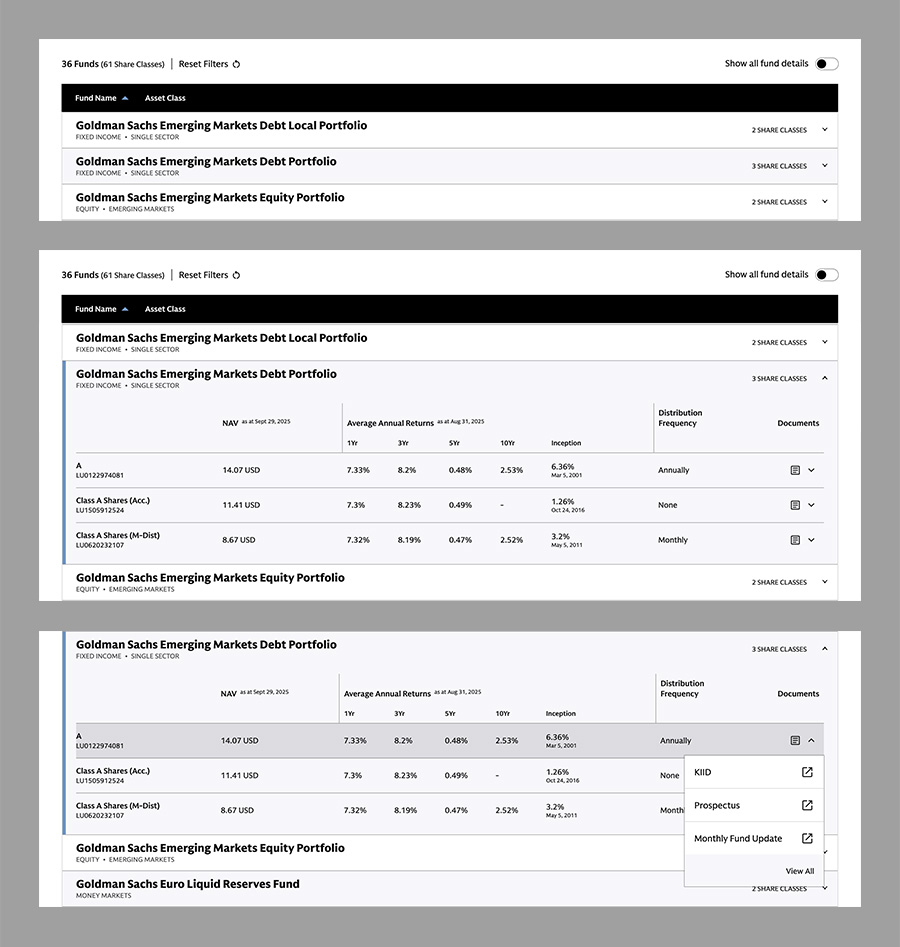This screenshot has width=900, height=947.
Task: Open documents chevron for Class A Shares (M-Dist)
Action: point(811,540)
